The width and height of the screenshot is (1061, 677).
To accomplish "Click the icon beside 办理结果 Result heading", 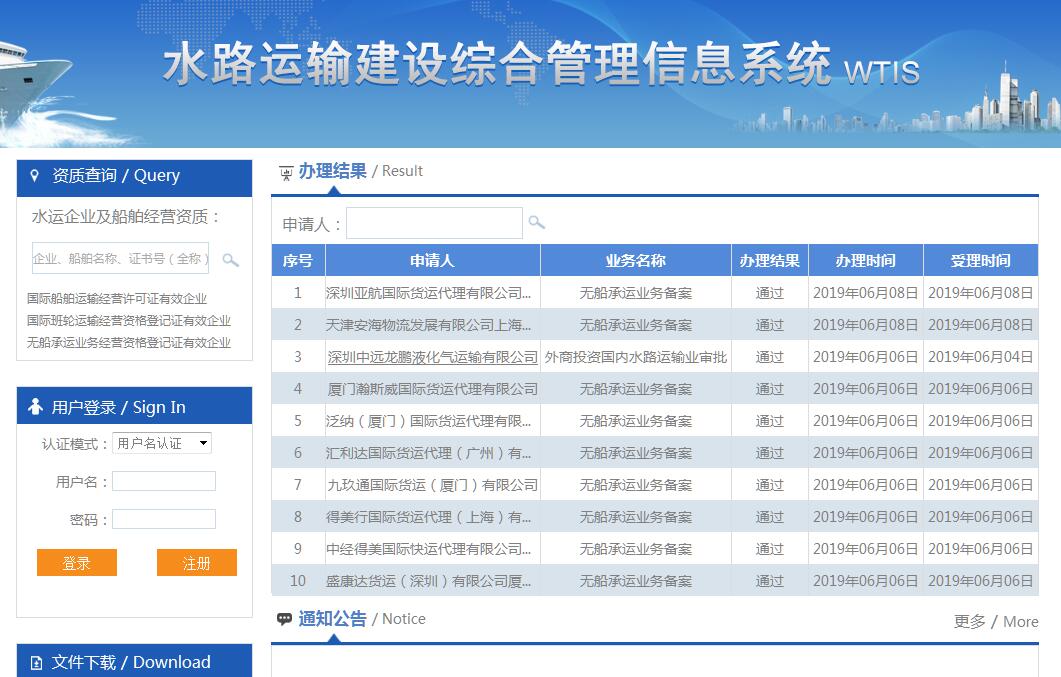I will (x=286, y=172).
